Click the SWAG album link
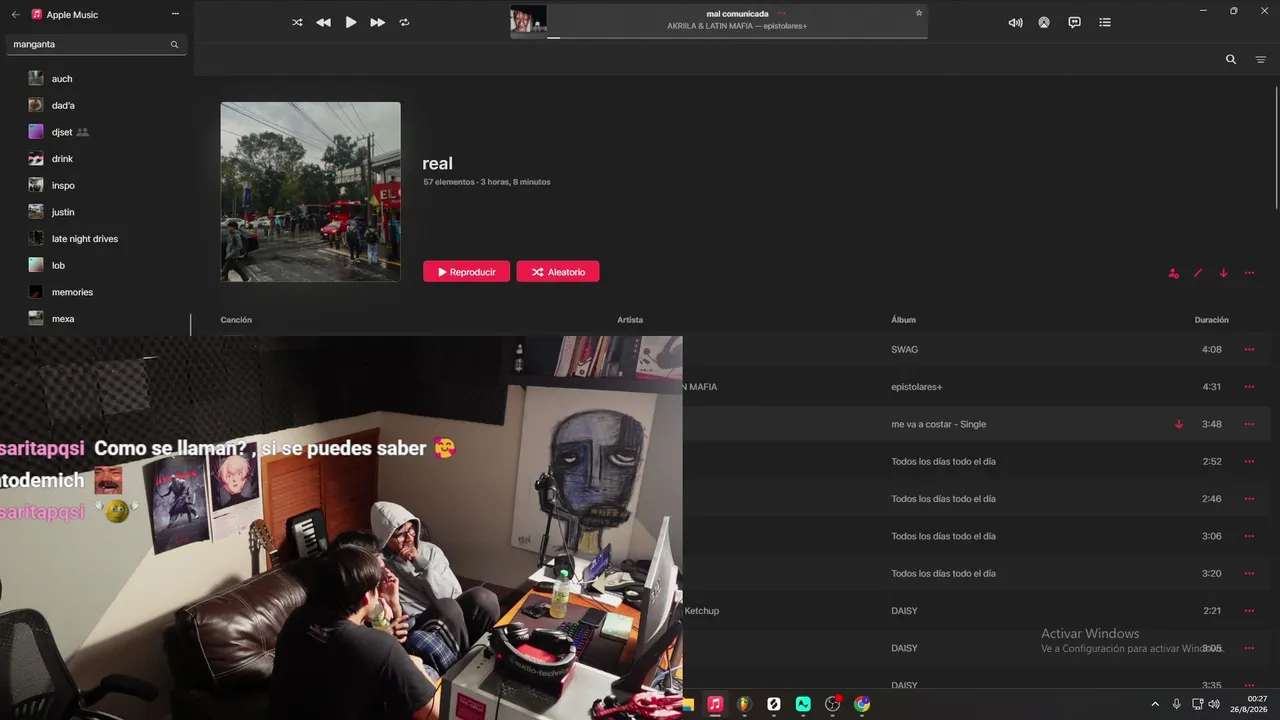Screen dimensions: 1280x720 pyautogui.click(x=904, y=350)
